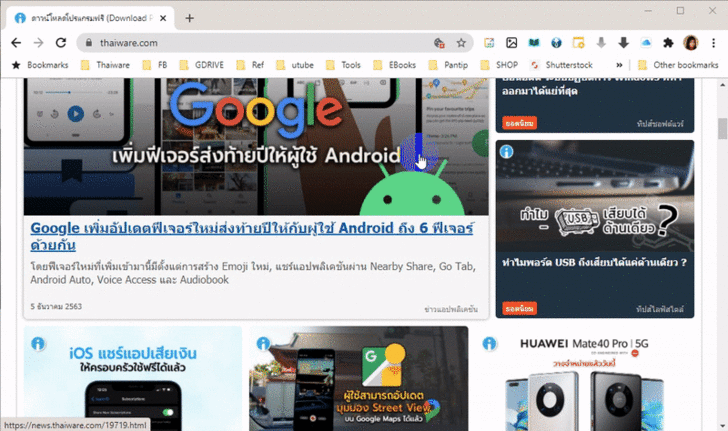Open the iOS app sharing banner
The width and height of the screenshot is (728, 431).
133,379
